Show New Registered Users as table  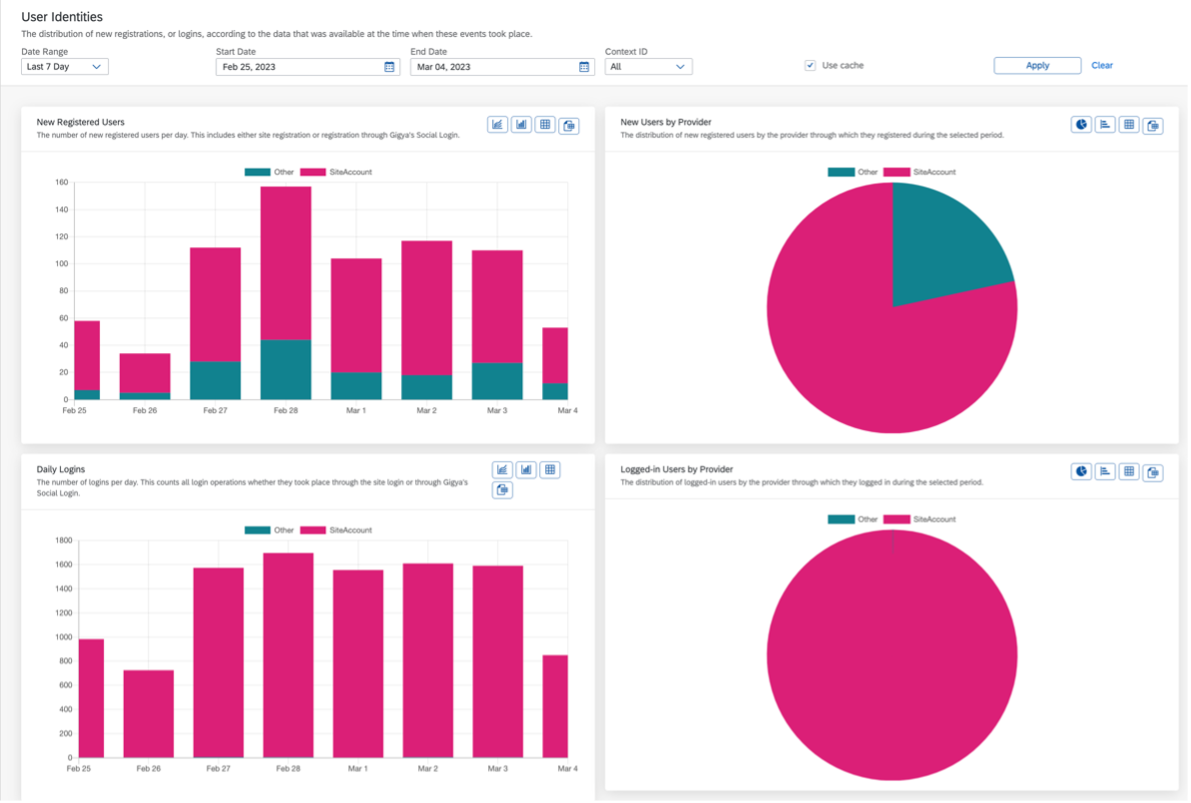[x=545, y=125]
